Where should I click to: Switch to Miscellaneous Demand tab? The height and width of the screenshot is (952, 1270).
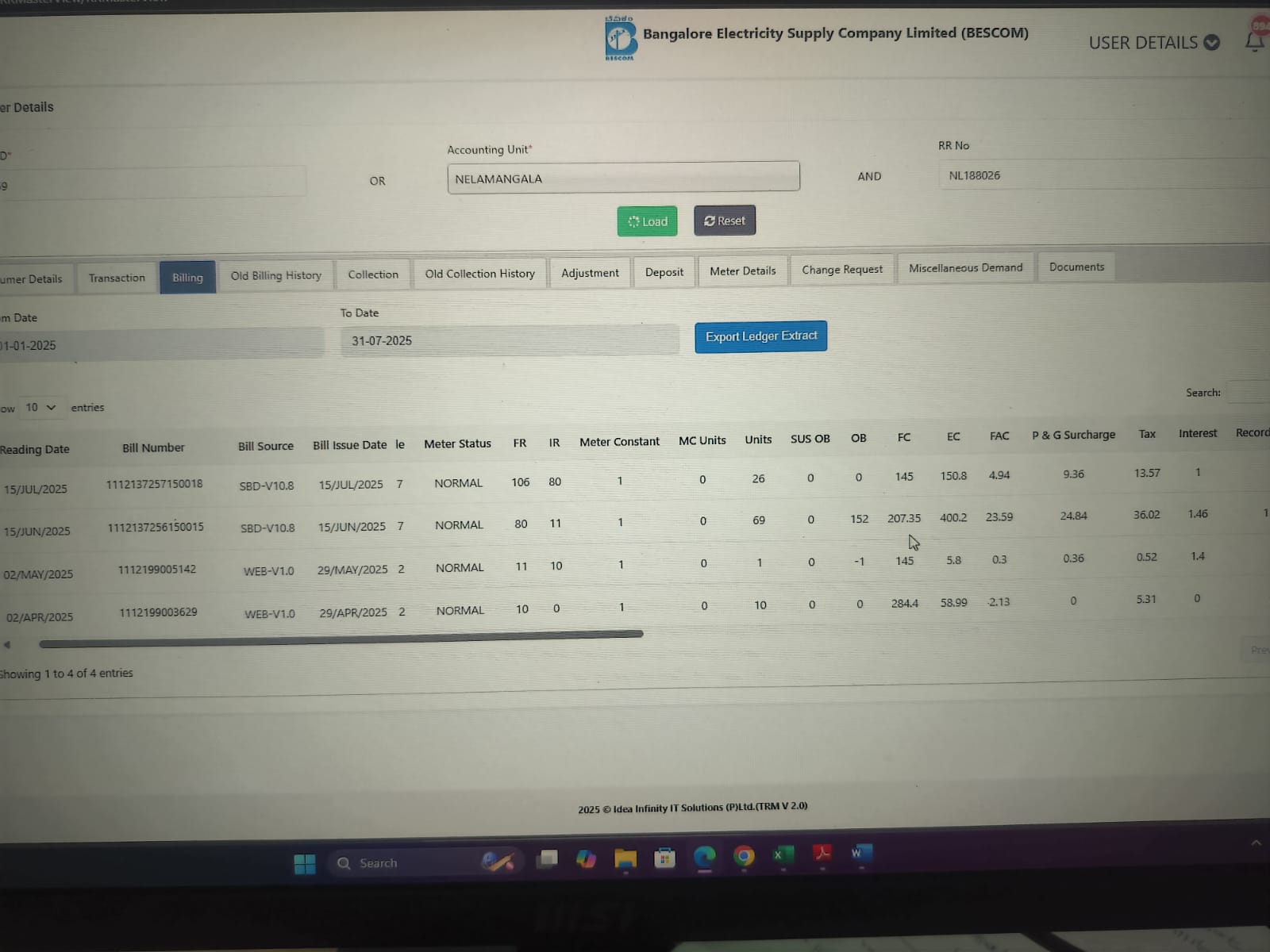coord(966,268)
